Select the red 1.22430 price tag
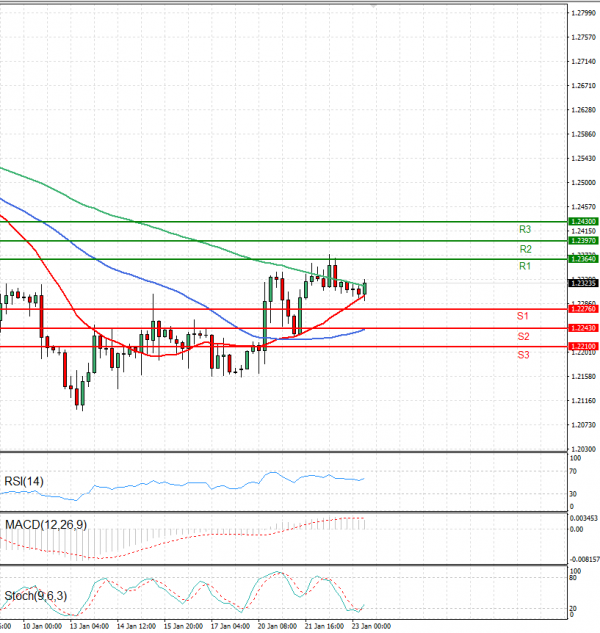This screenshot has width=600, height=633. [583, 328]
